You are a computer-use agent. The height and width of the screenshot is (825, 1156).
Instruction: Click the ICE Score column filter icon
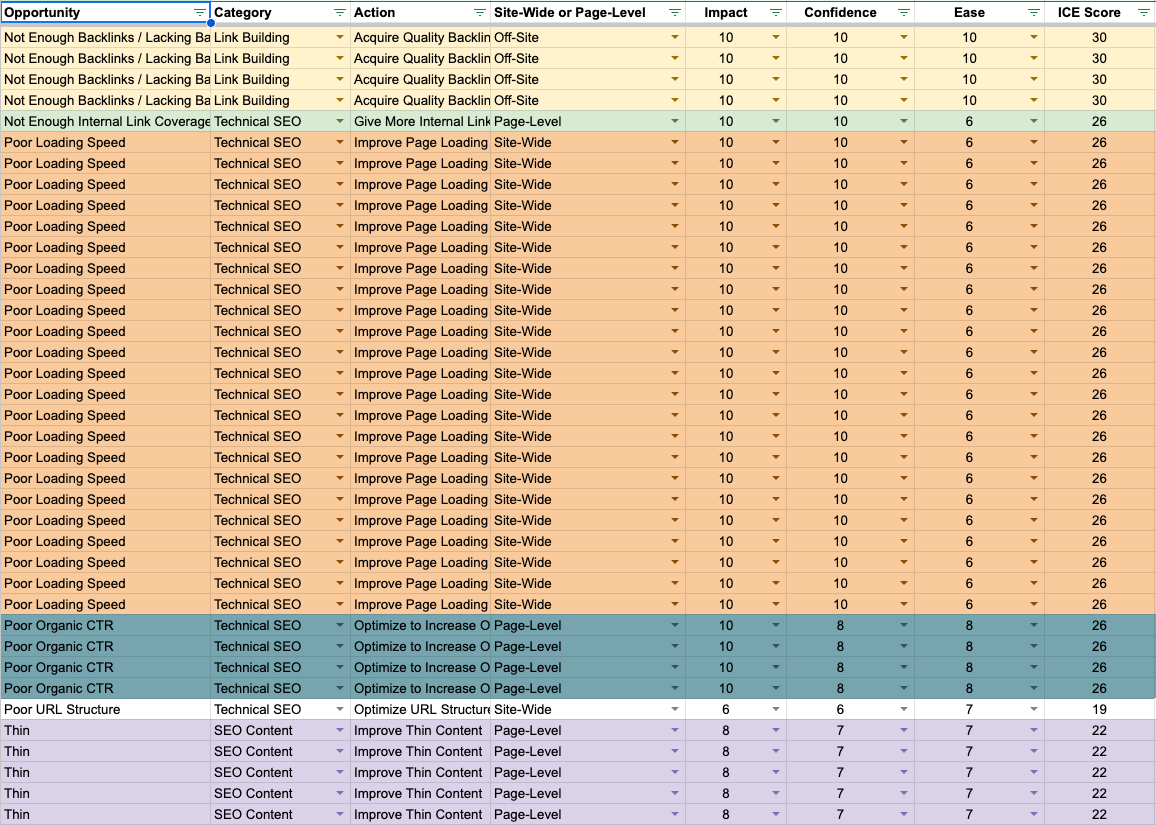coord(1144,13)
